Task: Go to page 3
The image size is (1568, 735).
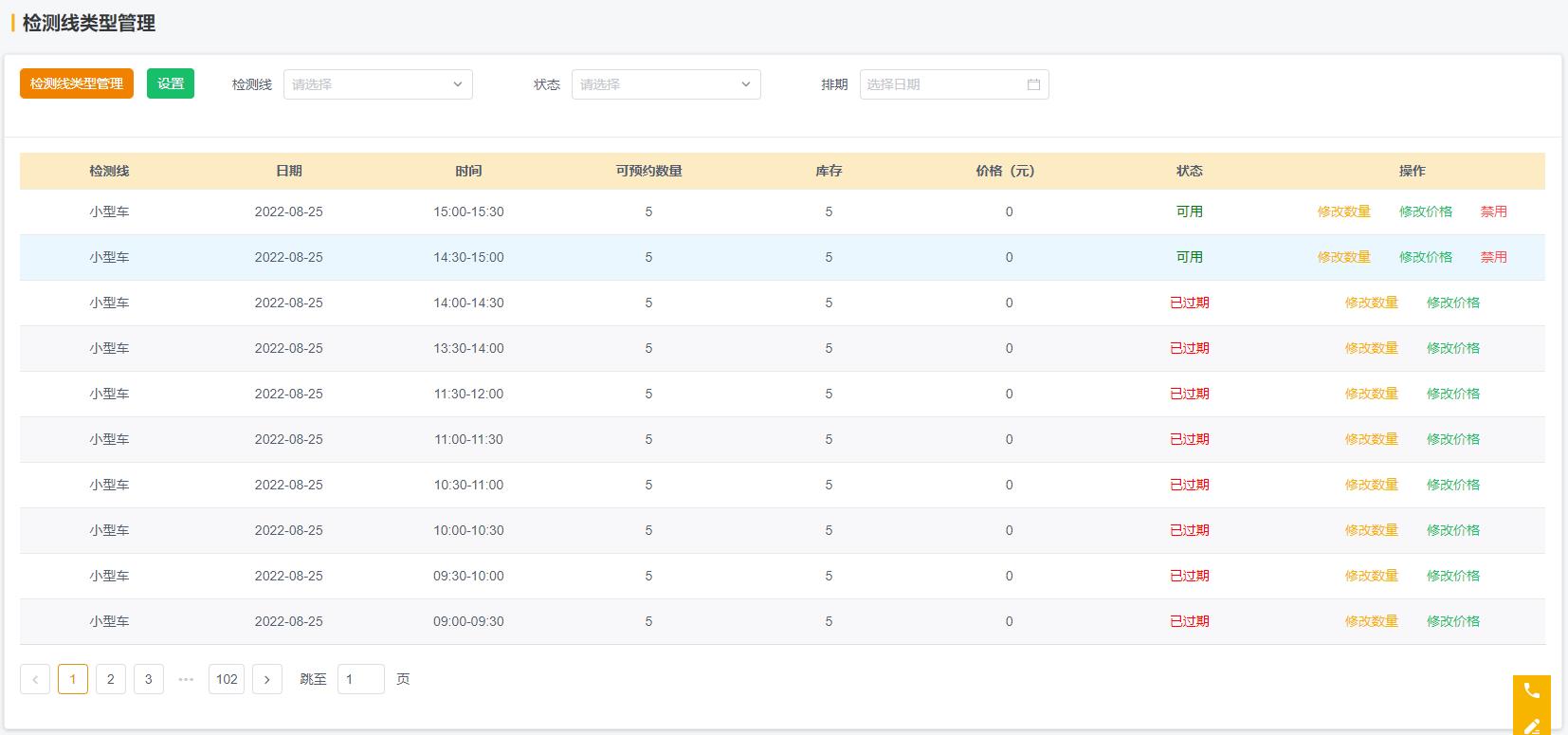Action: click(149, 679)
